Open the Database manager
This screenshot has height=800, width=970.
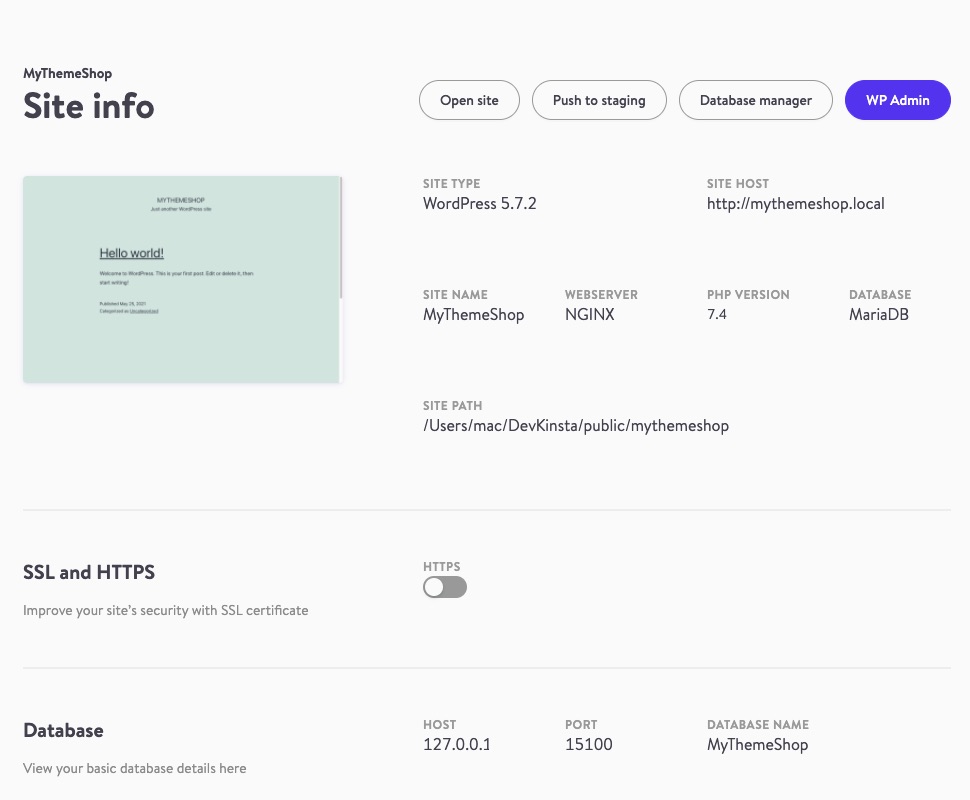pyautogui.click(x=755, y=100)
